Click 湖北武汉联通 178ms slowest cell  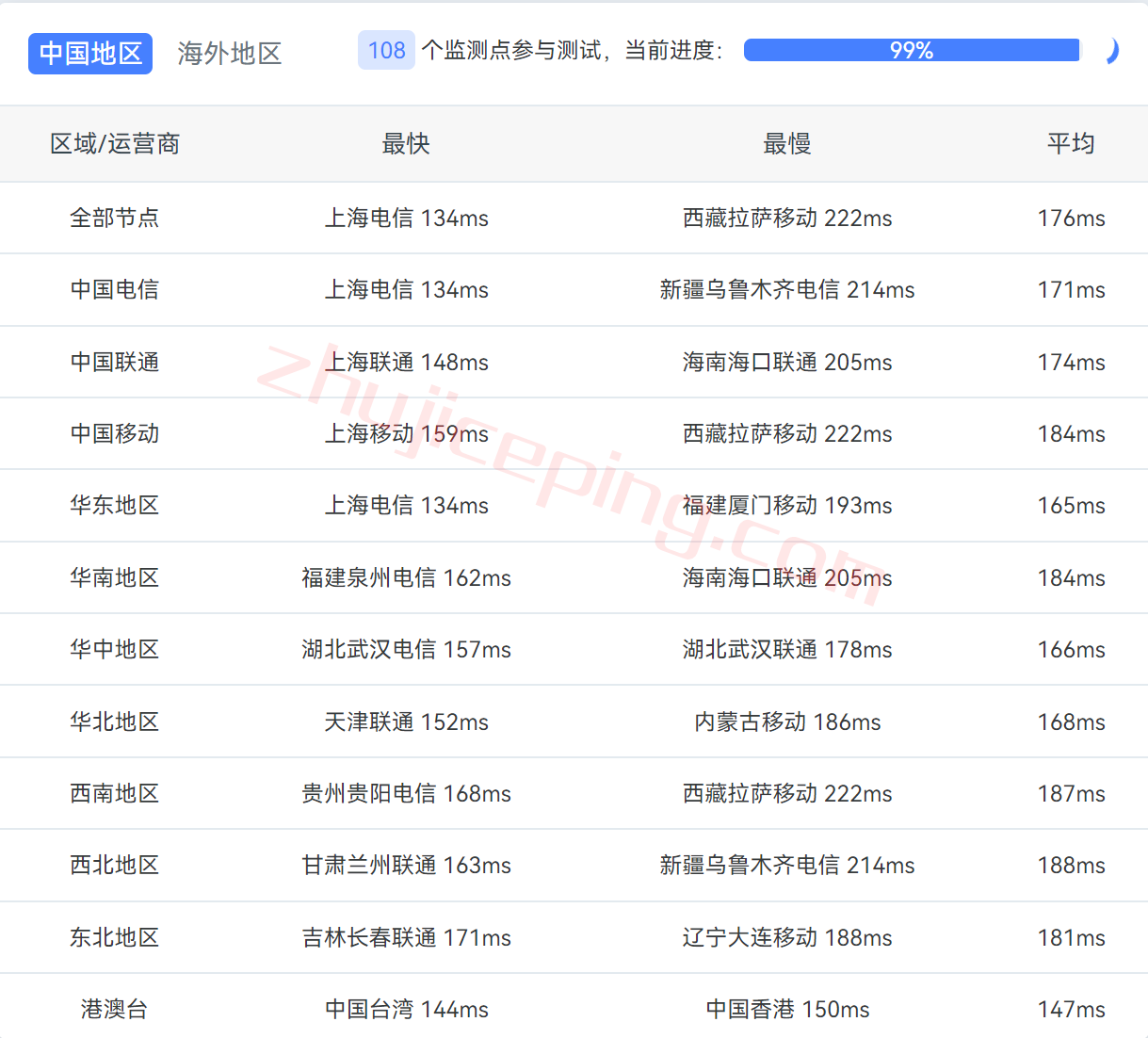(x=787, y=650)
